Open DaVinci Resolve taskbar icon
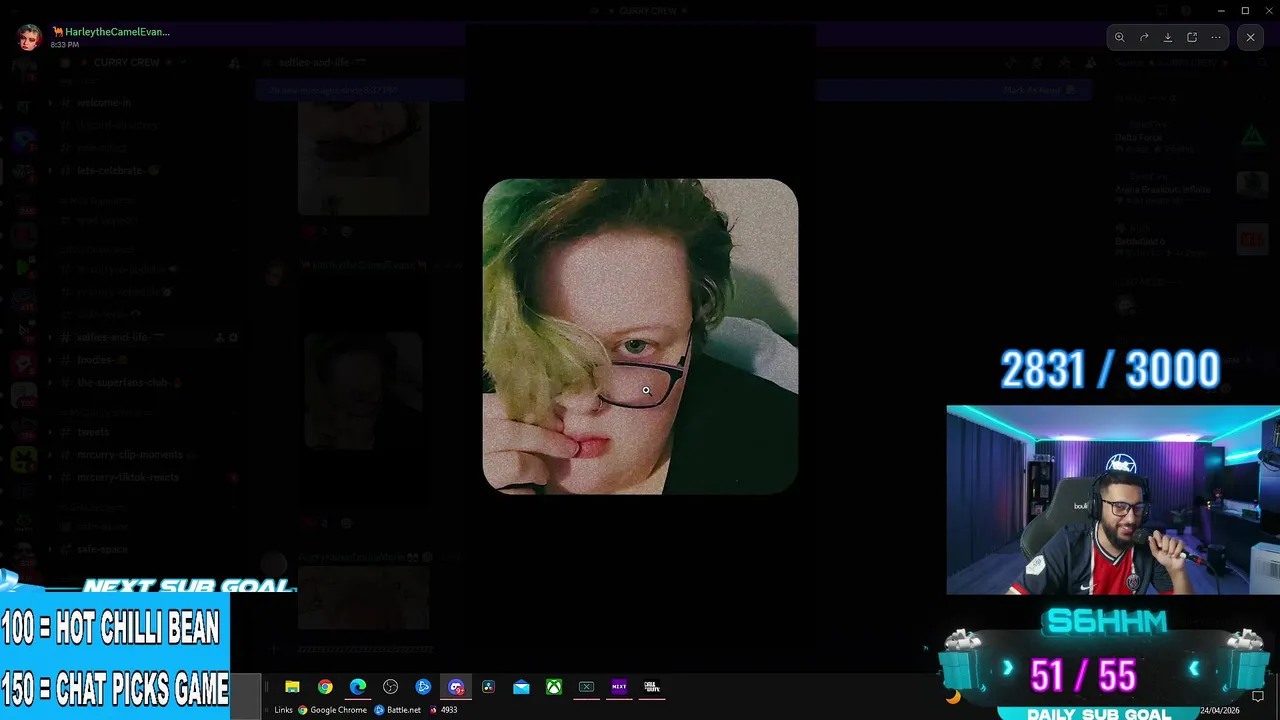Viewport: 1280px width, 720px height. (x=488, y=687)
